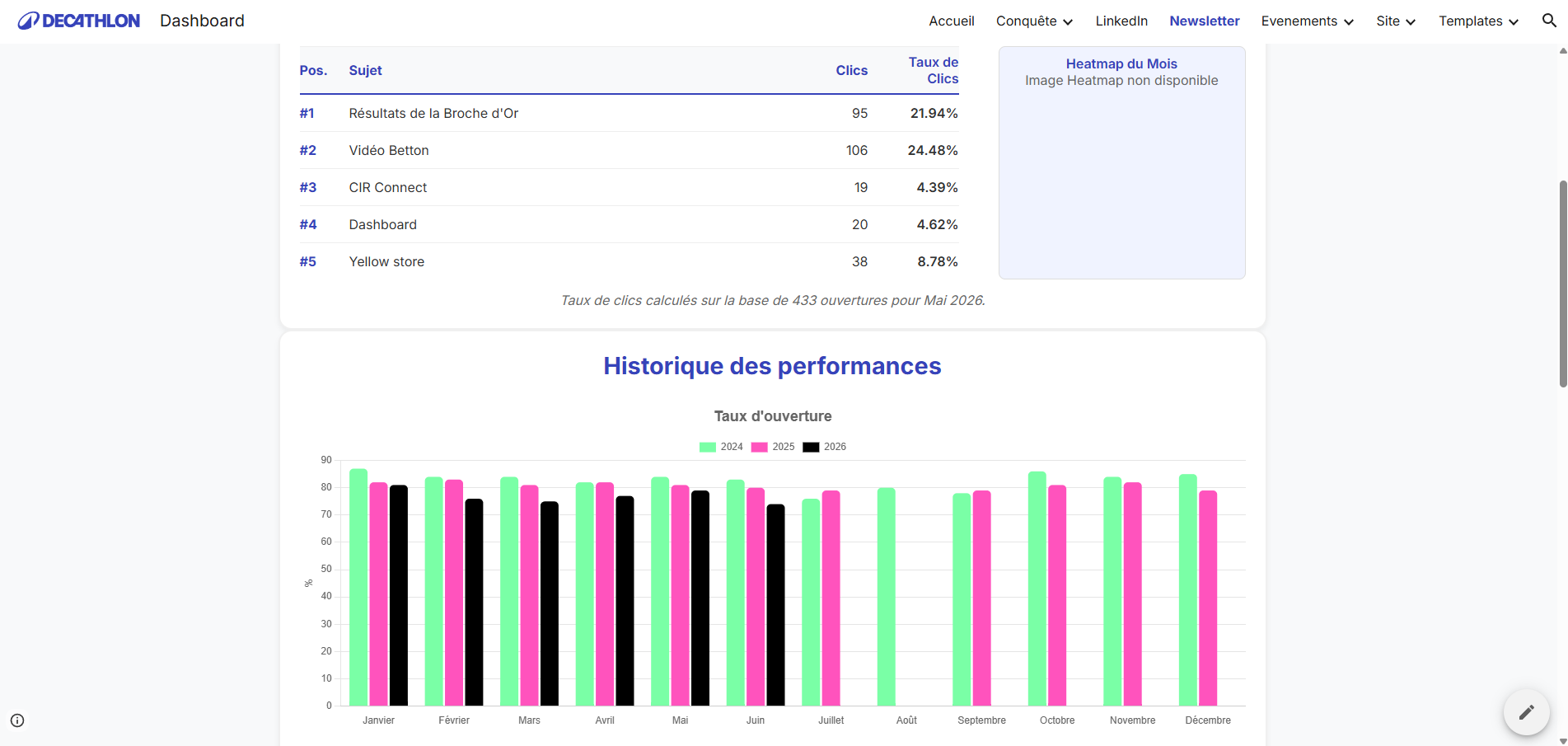Select the 'Vidéo Betton' row
1568x746 pixels.
629,151
